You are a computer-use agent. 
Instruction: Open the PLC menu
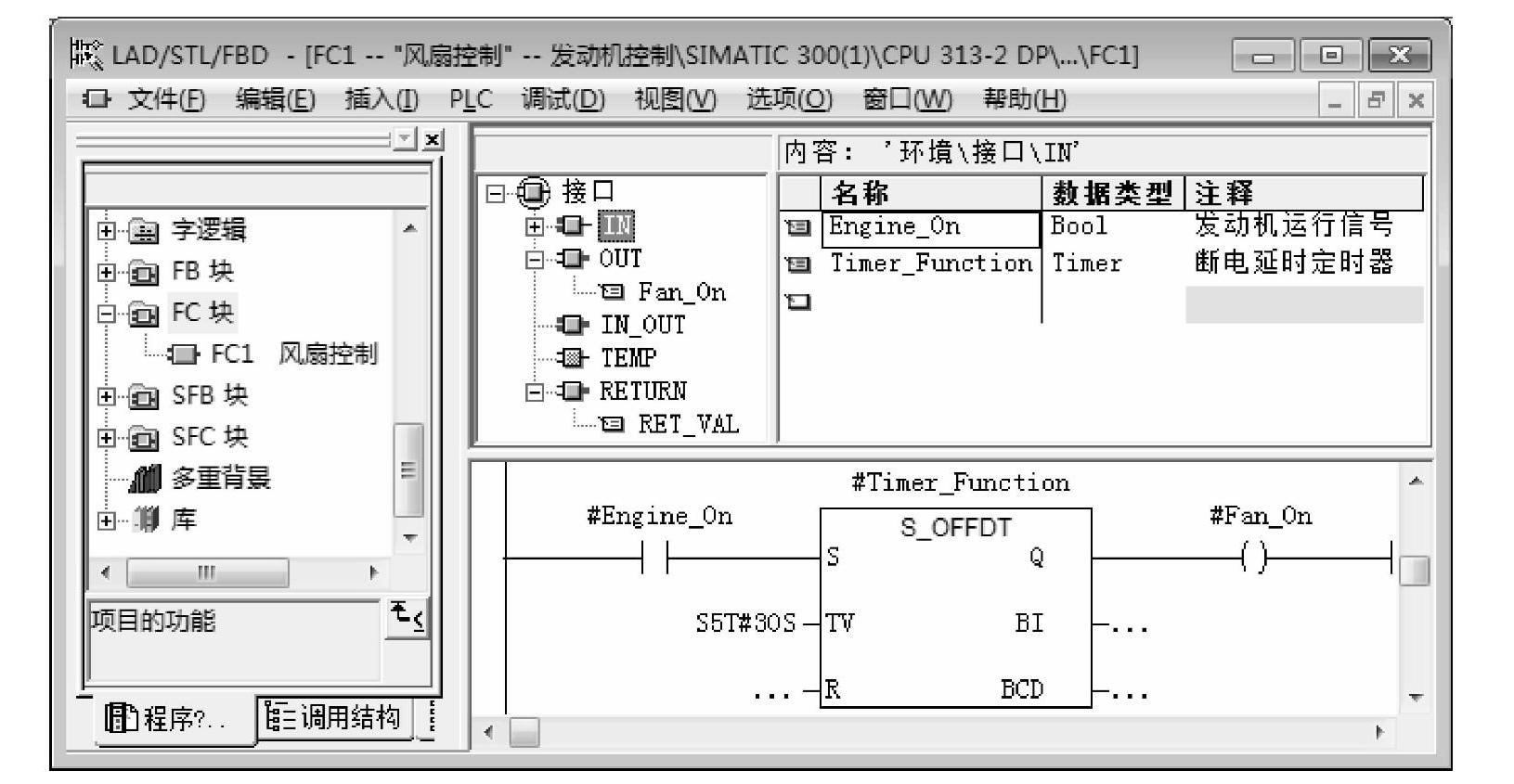pos(471,98)
